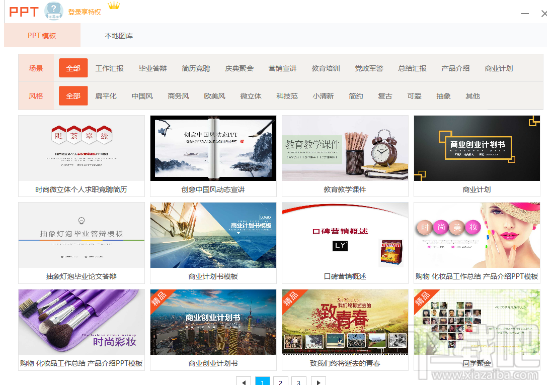Select page 1 in pagination
The image size is (547, 385).
click(262, 381)
